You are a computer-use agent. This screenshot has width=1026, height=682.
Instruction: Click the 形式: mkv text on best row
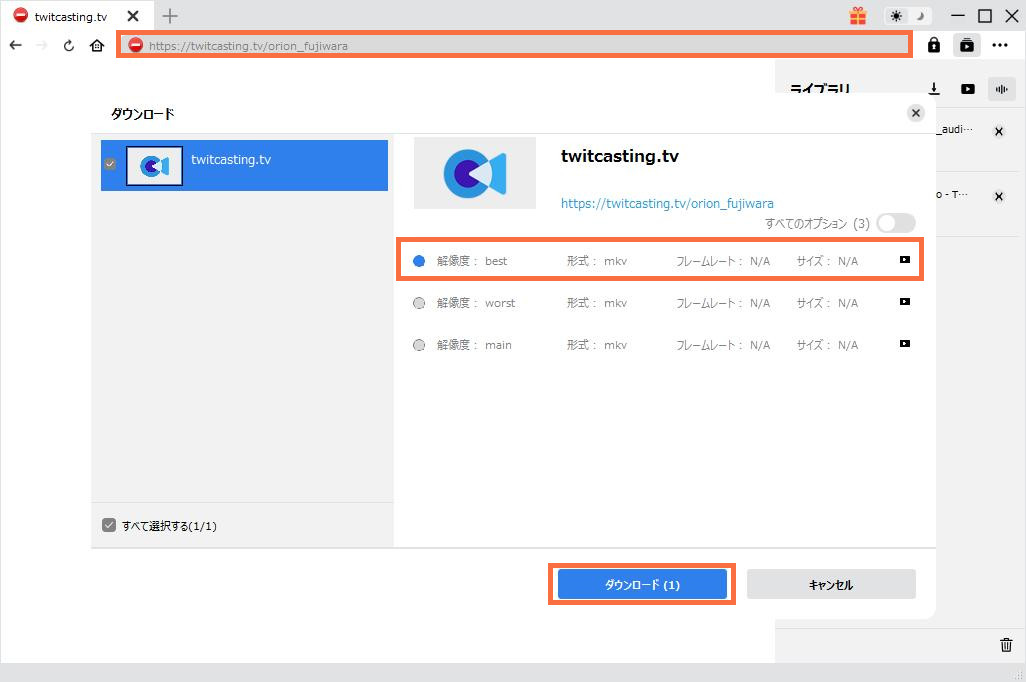pyautogui.click(x=597, y=261)
